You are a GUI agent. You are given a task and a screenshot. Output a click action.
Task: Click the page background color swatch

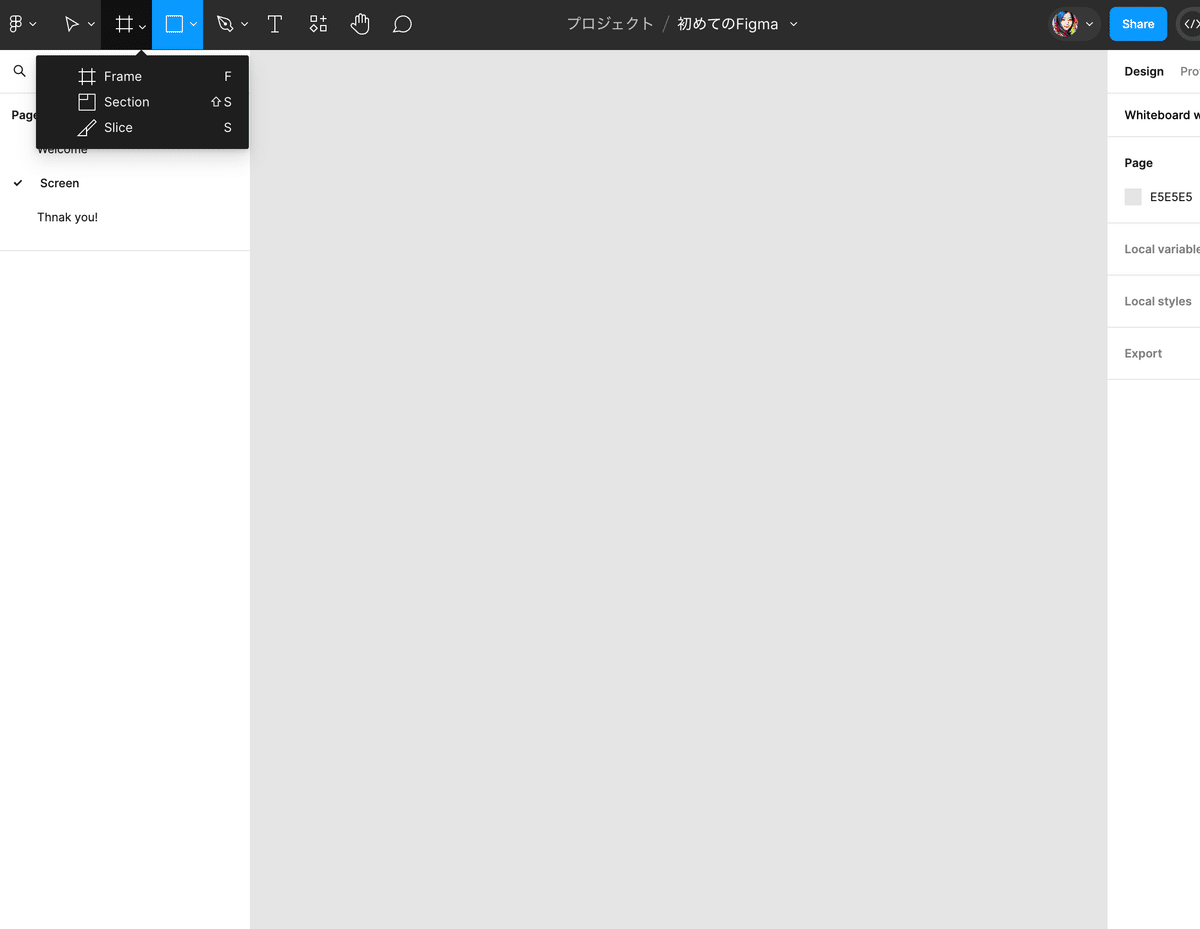1133,197
